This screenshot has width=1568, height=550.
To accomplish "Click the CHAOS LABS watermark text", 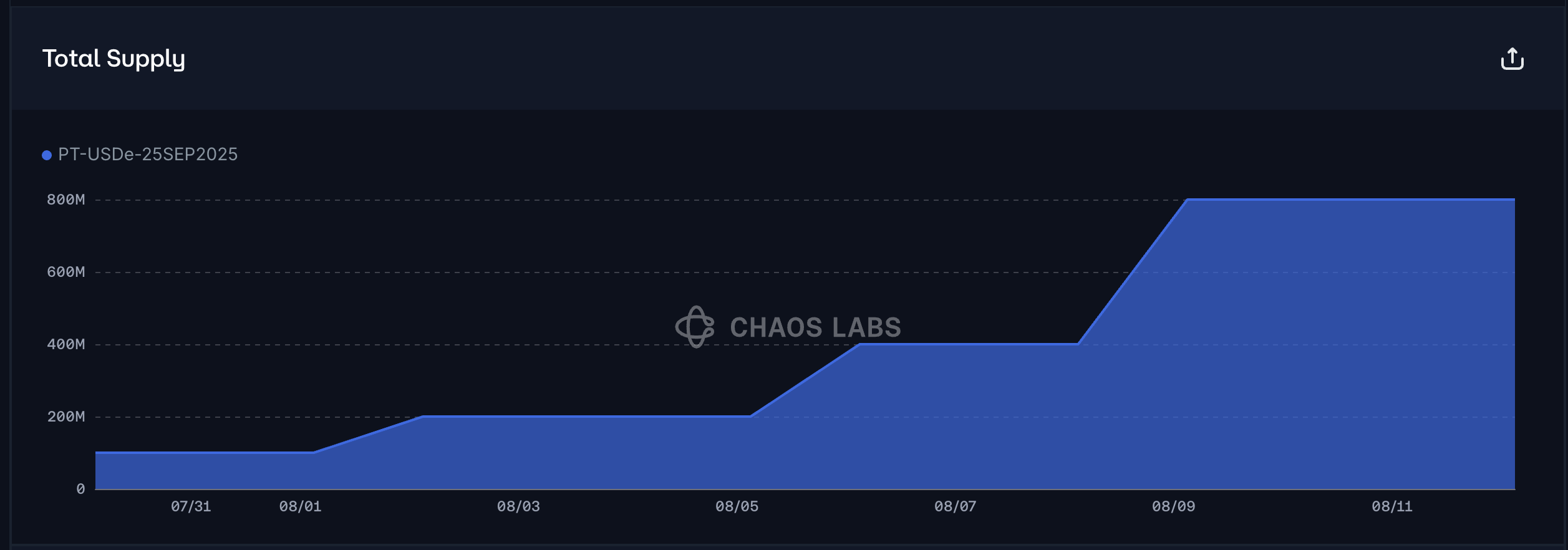I will [x=815, y=327].
